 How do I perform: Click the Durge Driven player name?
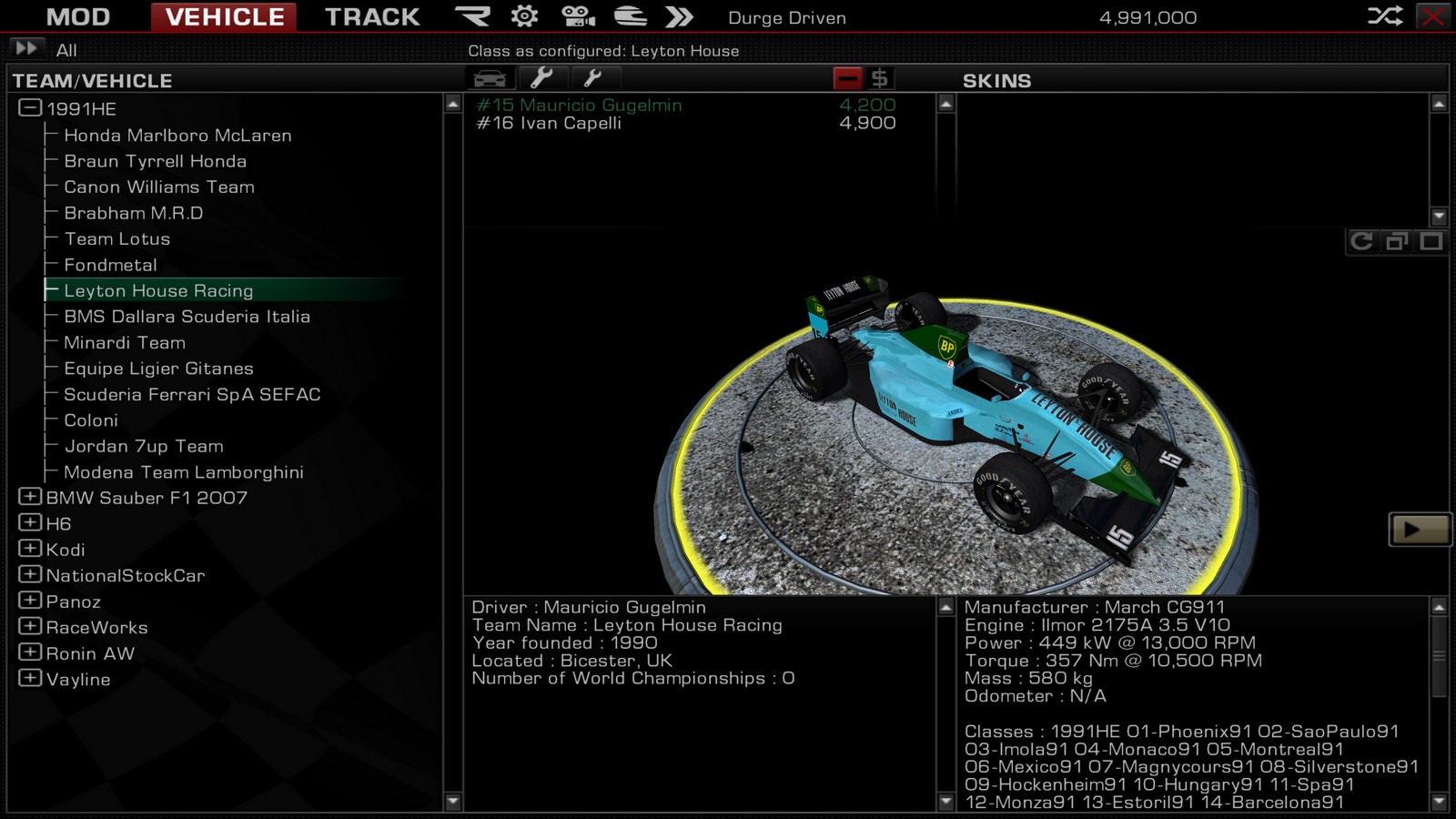coord(787,18)
